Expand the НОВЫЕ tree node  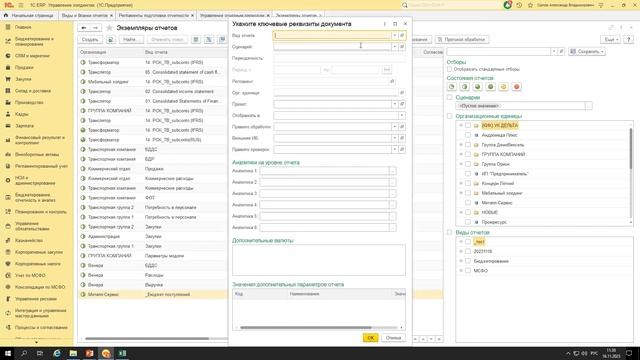[461, 212]
